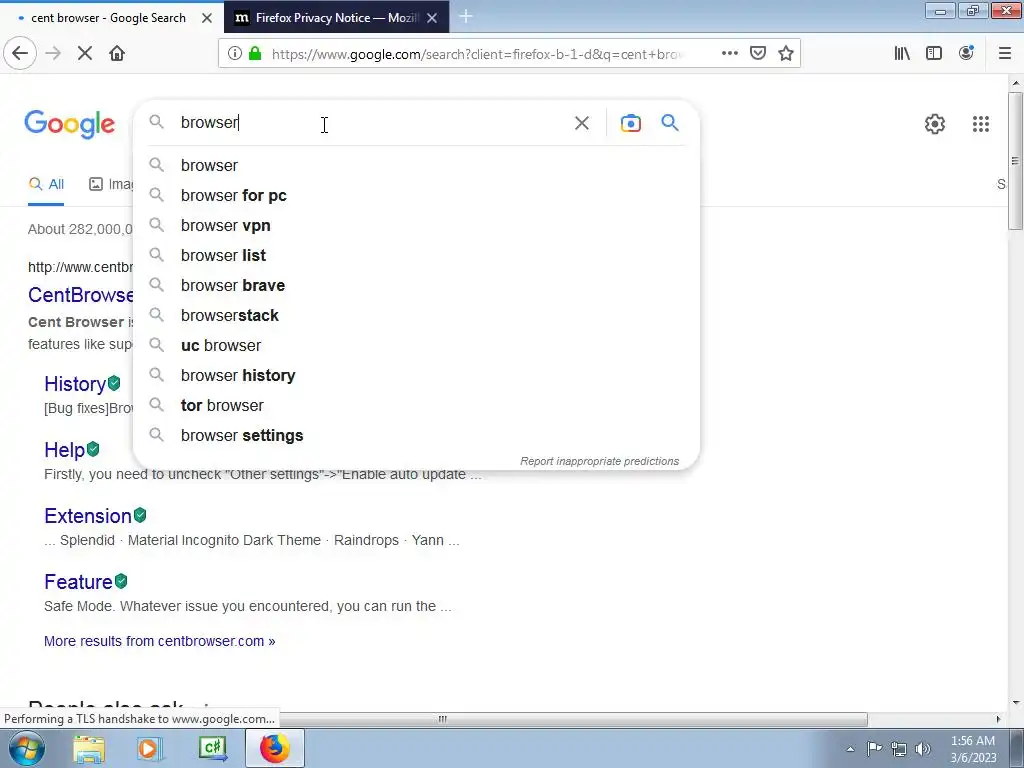Submit search with blue magnifier icon
This screenshot has height=768, width=1024.
click(x=669, y=122)
